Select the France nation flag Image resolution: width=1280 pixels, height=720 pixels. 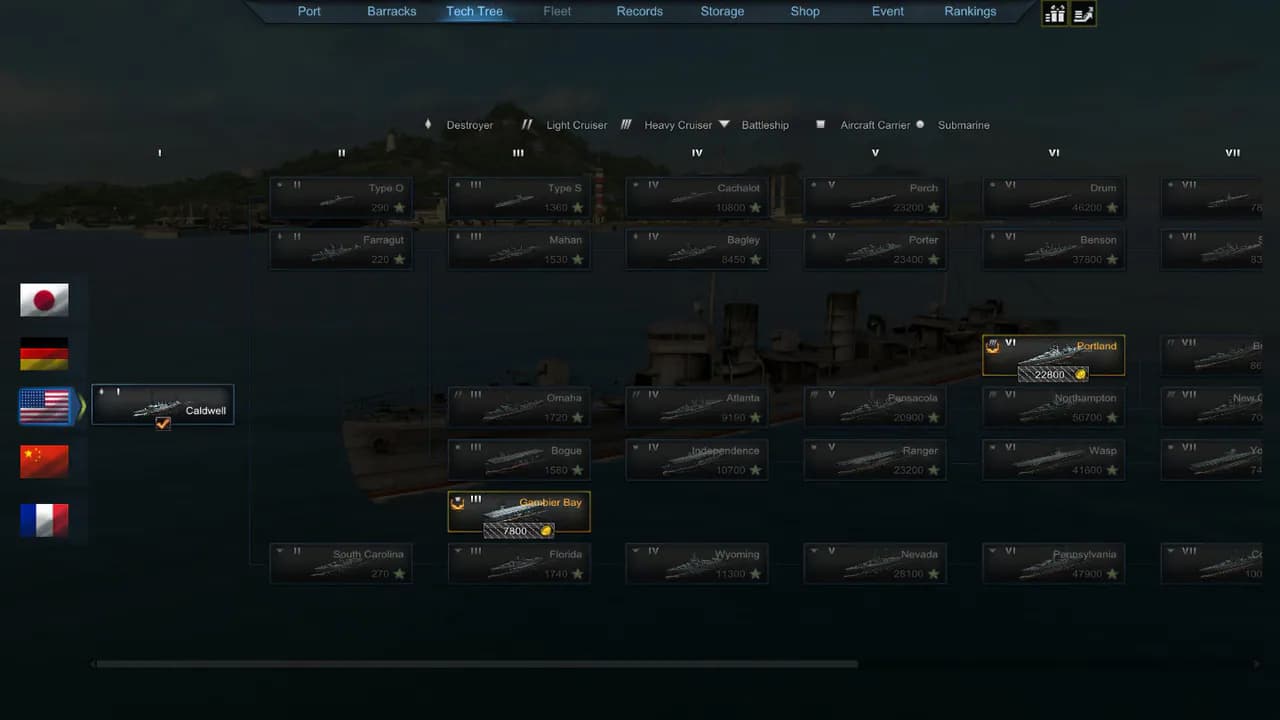pos(44,520)
